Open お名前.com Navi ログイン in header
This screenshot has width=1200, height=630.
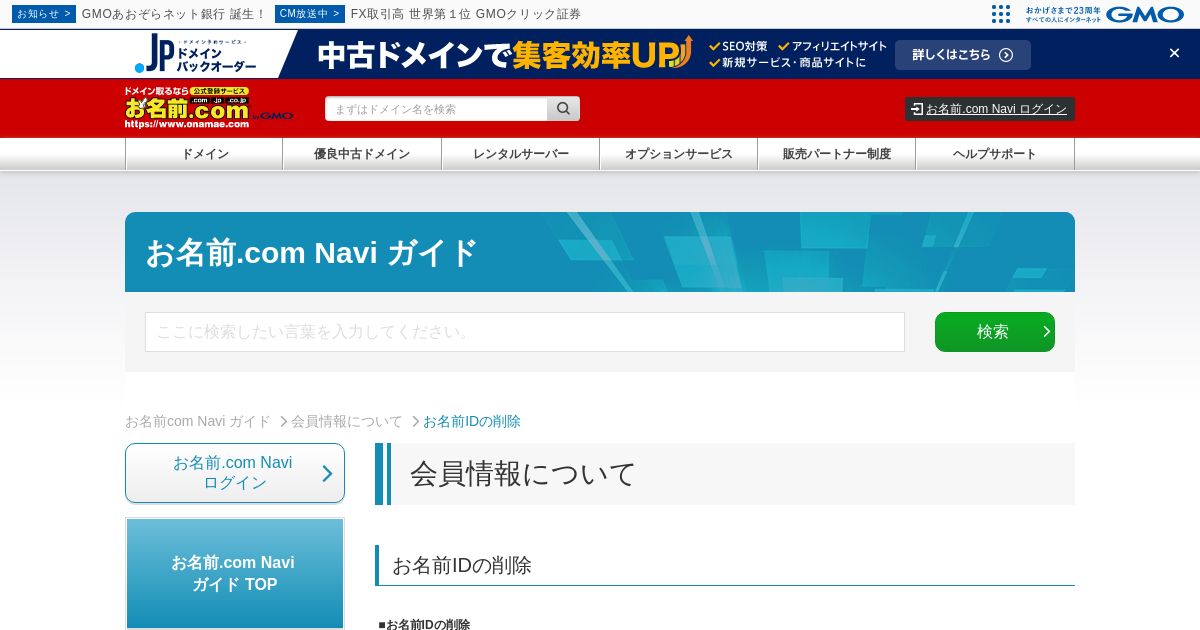point(990,109)
